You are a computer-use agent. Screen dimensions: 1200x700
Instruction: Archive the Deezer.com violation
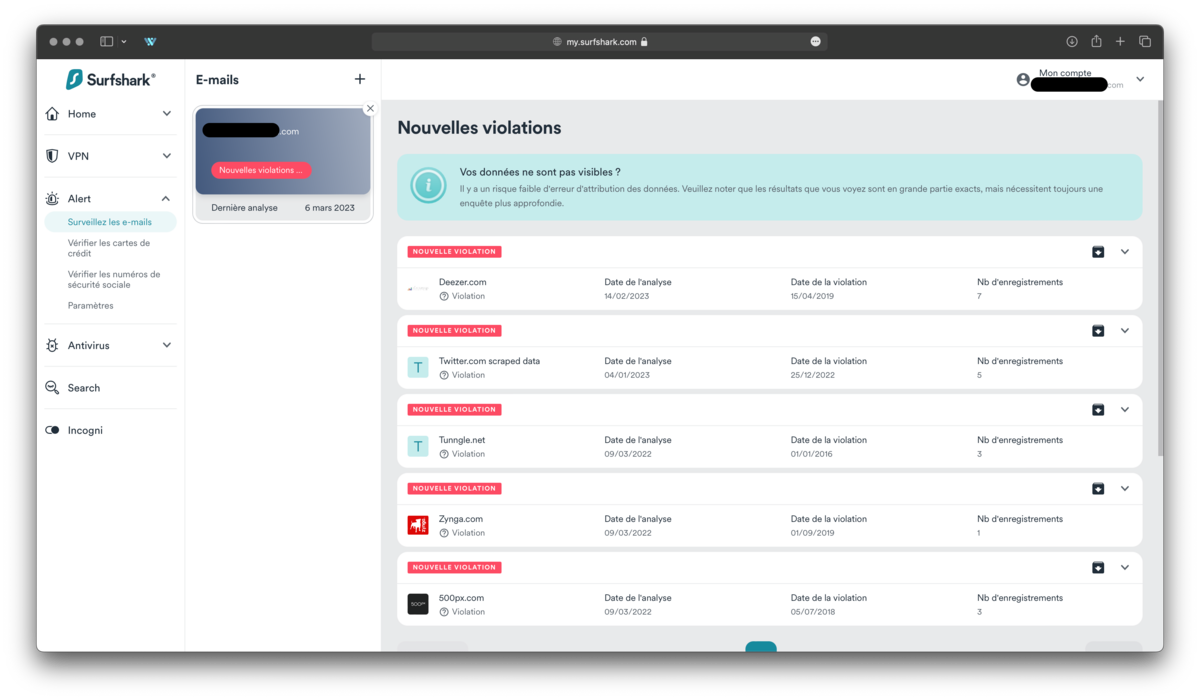point(1098,252)
